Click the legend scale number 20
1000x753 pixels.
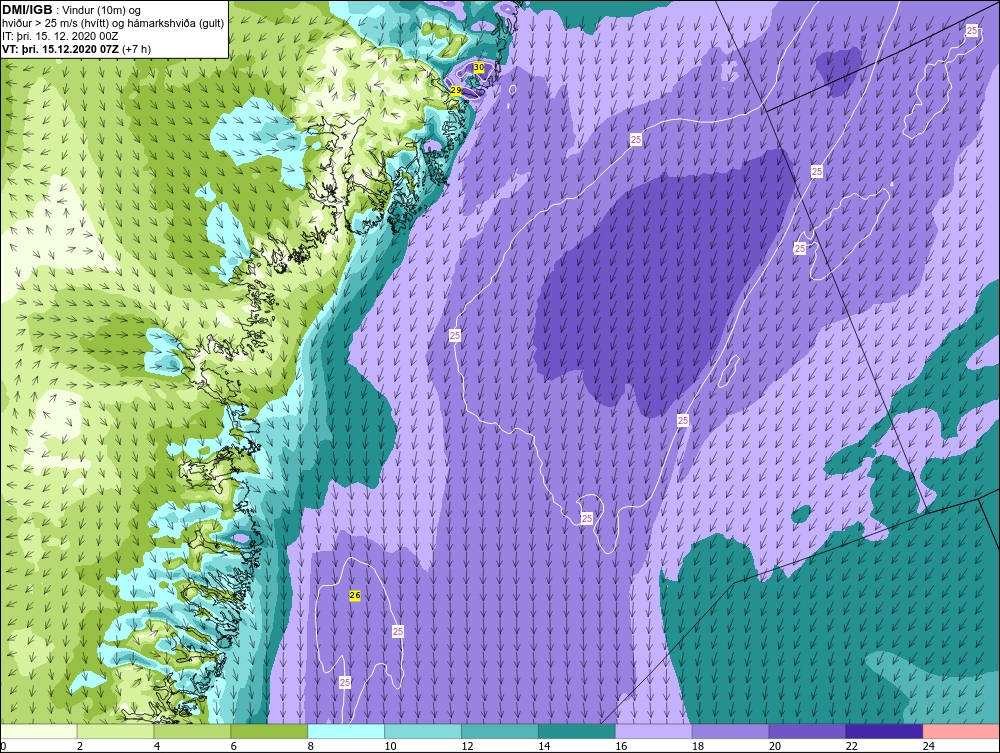tap(775, 746)
